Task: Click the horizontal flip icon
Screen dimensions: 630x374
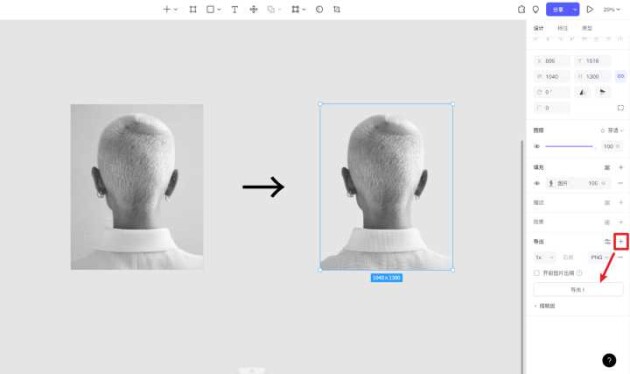Action: pos(582,92)
